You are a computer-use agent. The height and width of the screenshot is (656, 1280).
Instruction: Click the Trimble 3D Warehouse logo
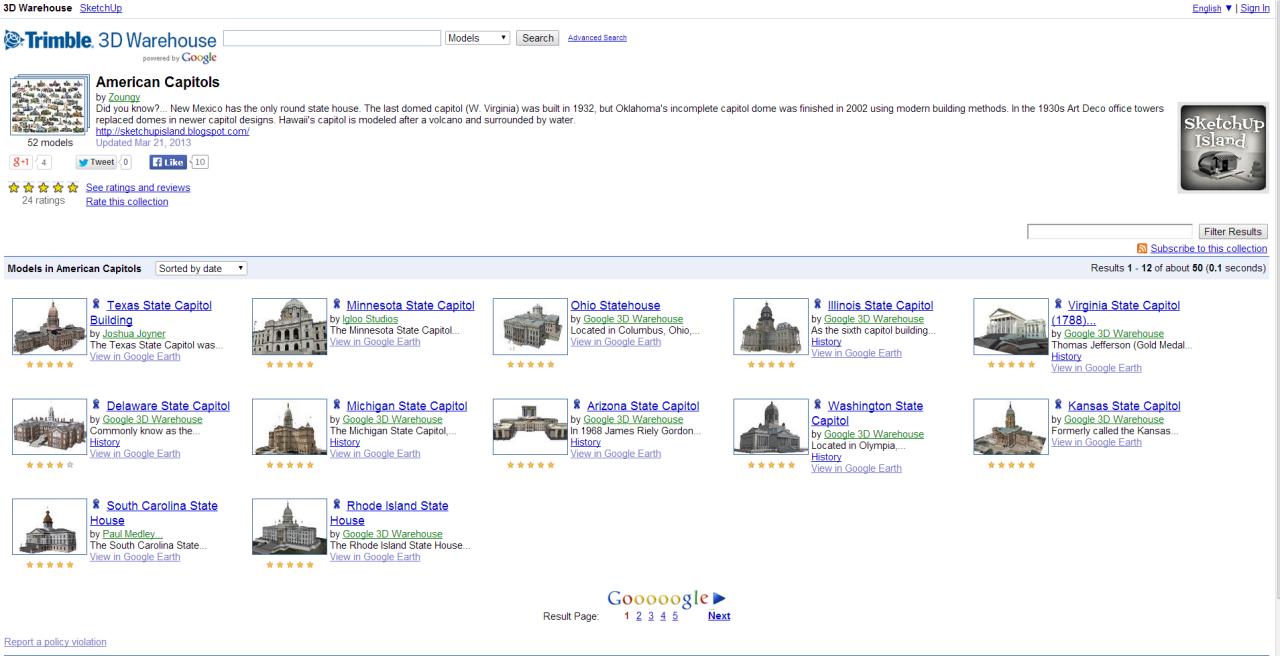coord(110,42)
